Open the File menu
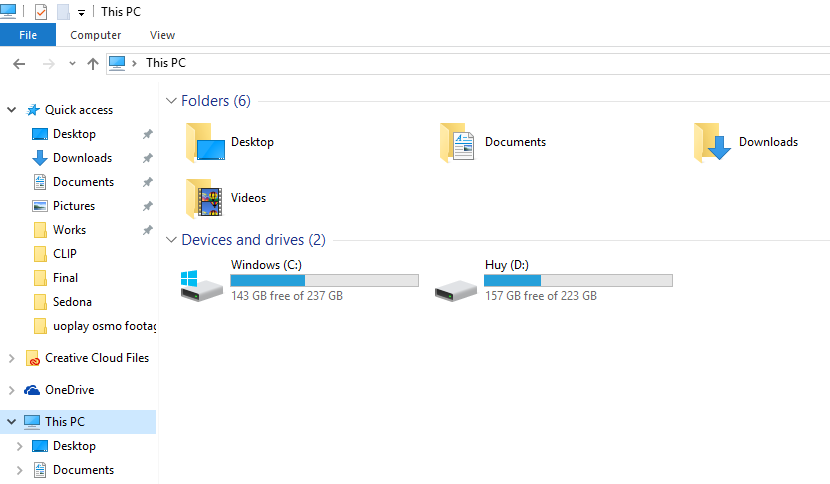This screenshot has height=484, width=830. tap(28, 35)
